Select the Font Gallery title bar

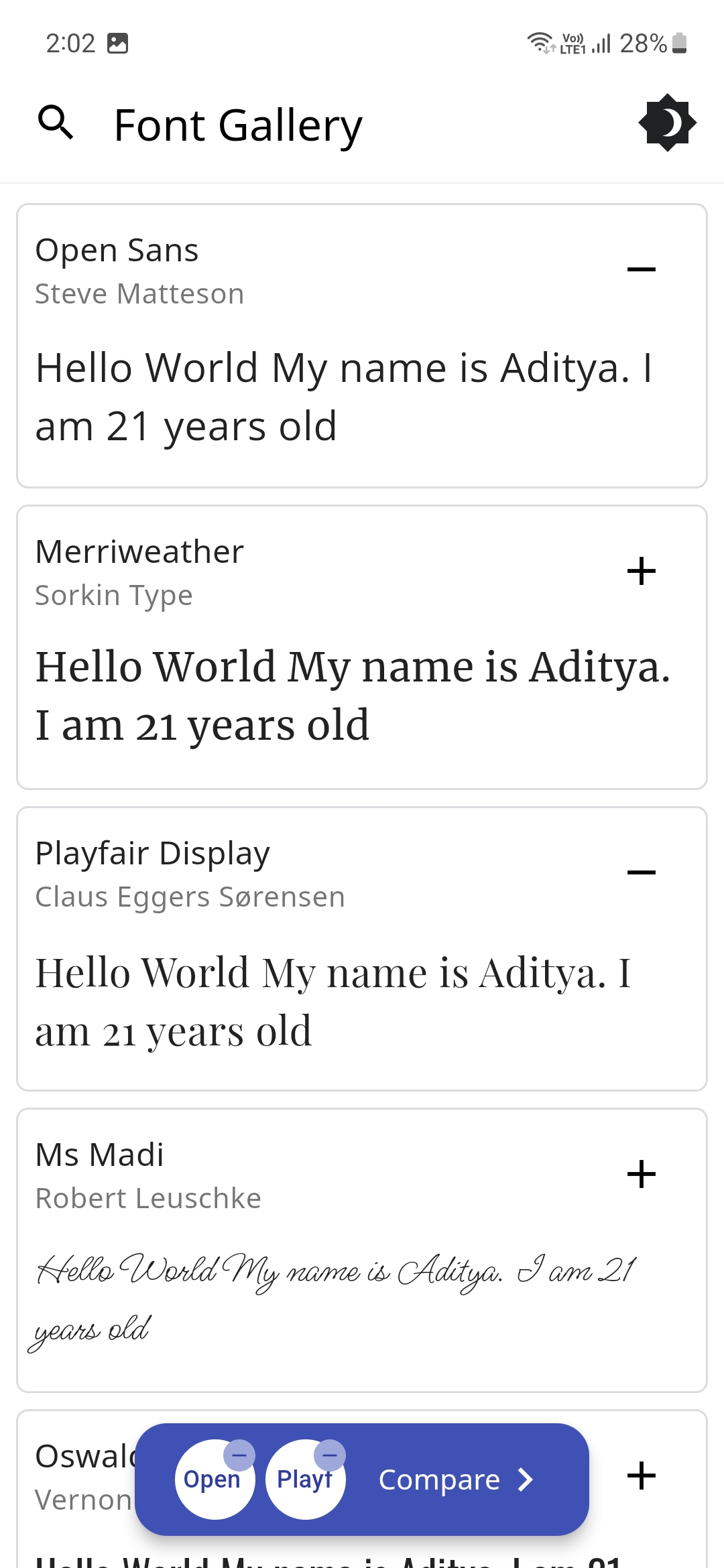click(238, 123)
